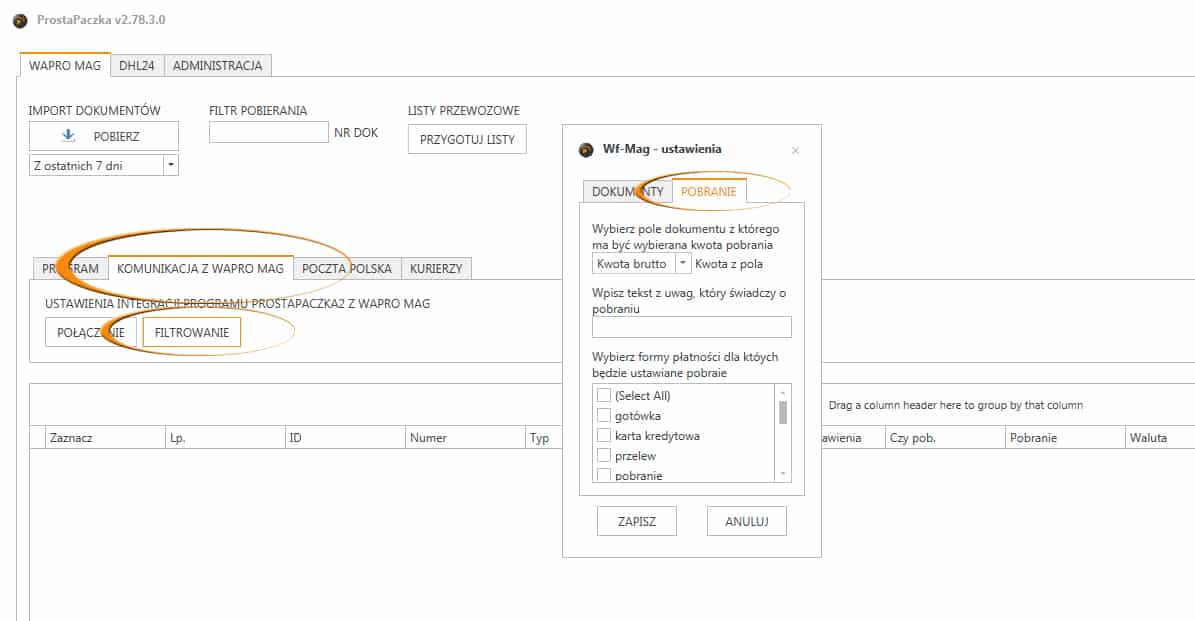The height and width of the screenshot is (621, 1195).
Task: Toggle the przelew checkbox
Action: [x=604, y=456]
